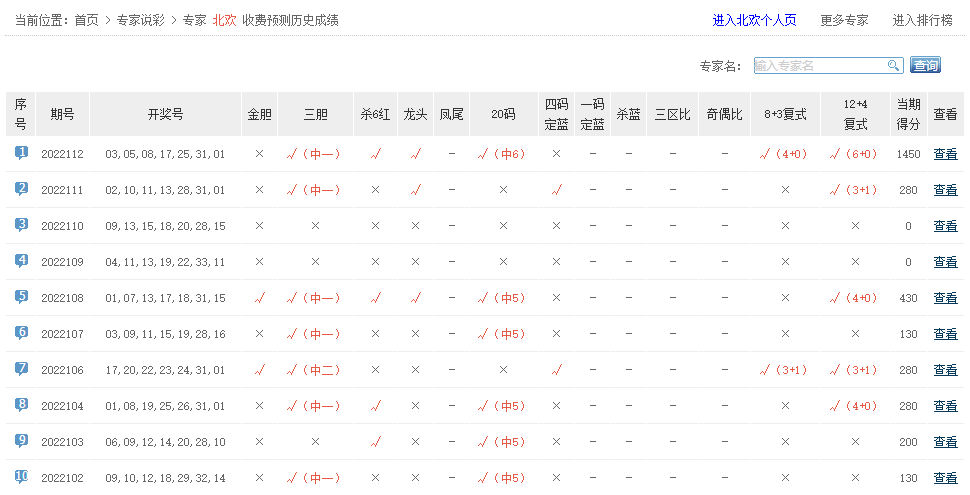View details for period 2022112
Screen dimensions: 970x495
pyautogui.click(x=944, y=154)
